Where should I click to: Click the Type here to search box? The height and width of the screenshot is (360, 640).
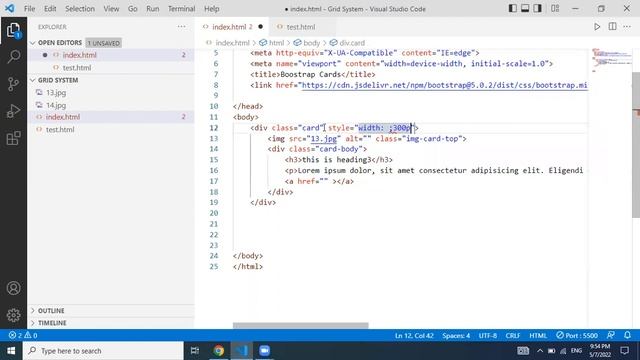point(103,351)
